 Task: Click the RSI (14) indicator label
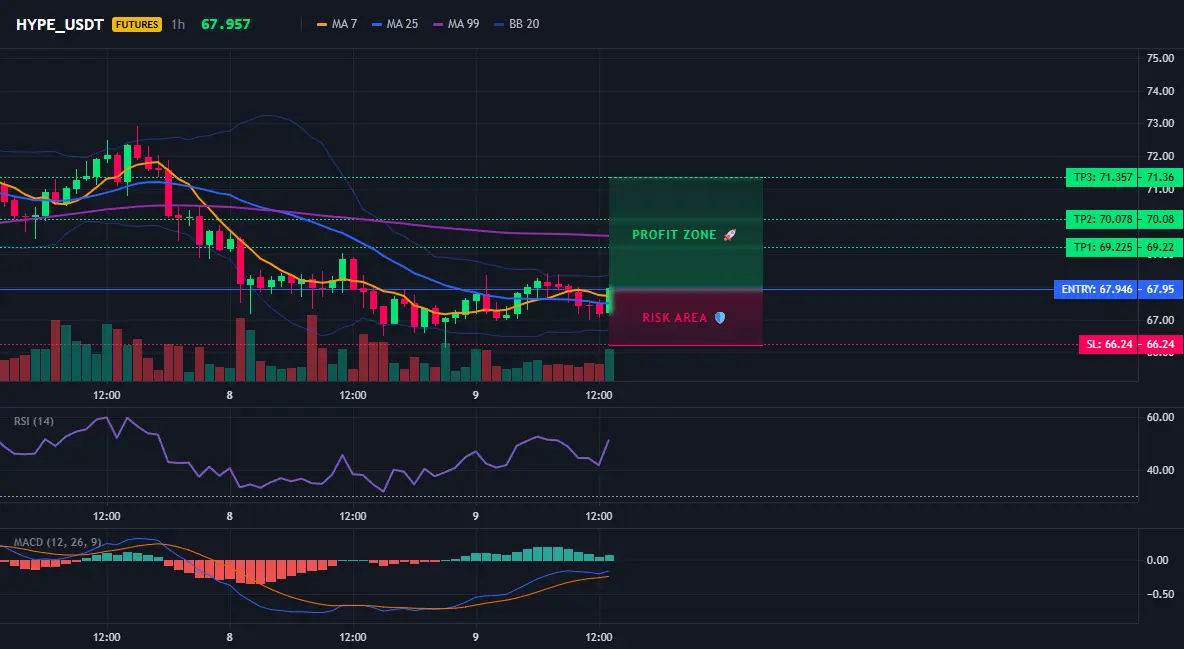point(34,421)
